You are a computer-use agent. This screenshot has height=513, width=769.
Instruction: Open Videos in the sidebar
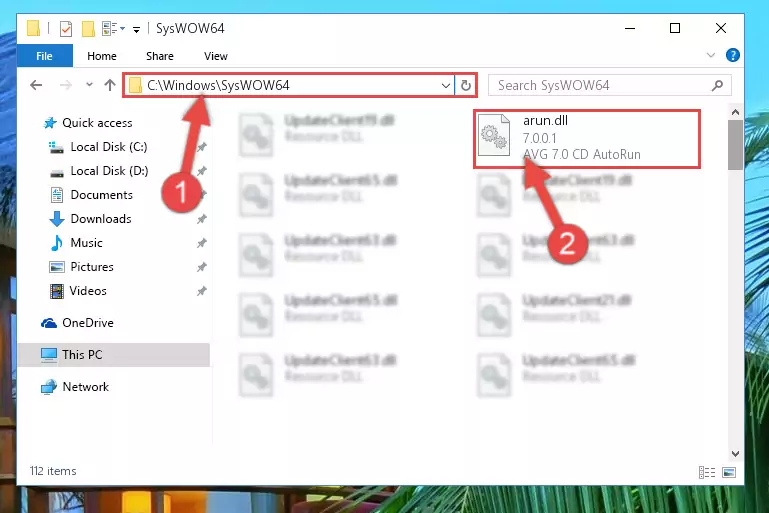click(88, 291)
